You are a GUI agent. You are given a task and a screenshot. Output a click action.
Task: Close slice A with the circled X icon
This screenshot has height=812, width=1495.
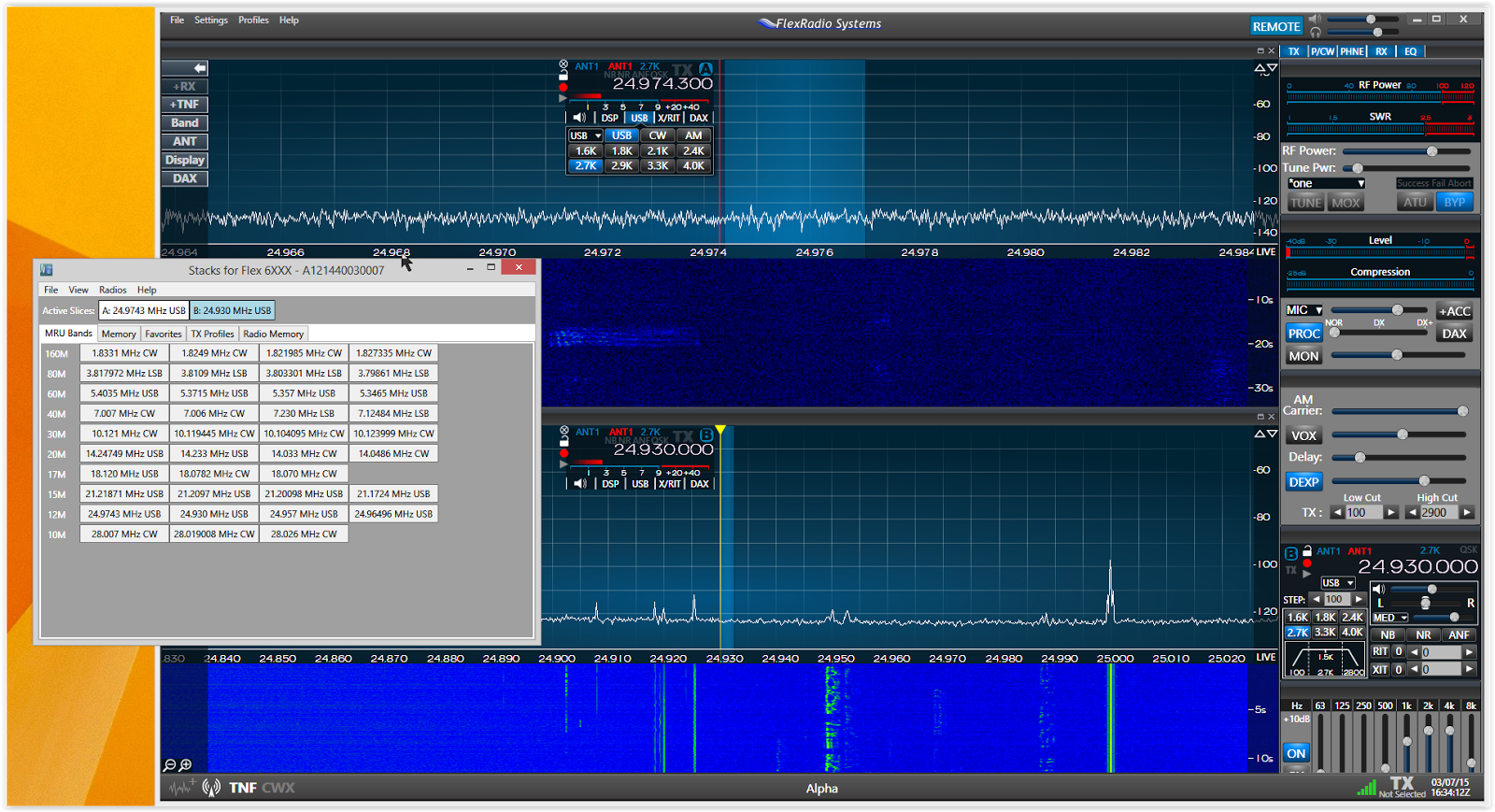563,64
